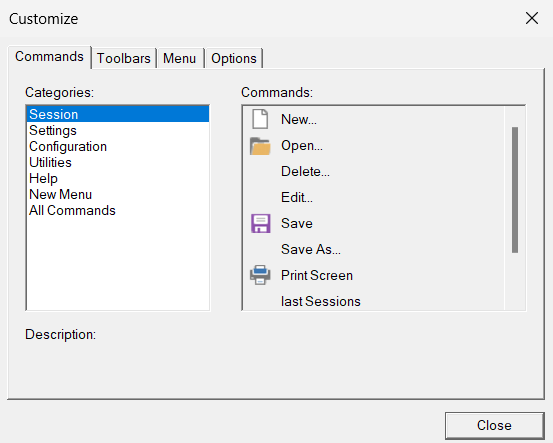Select the Commands tab
The width and height of the screenshot is (553, 443).
click(x=49, y=56)
